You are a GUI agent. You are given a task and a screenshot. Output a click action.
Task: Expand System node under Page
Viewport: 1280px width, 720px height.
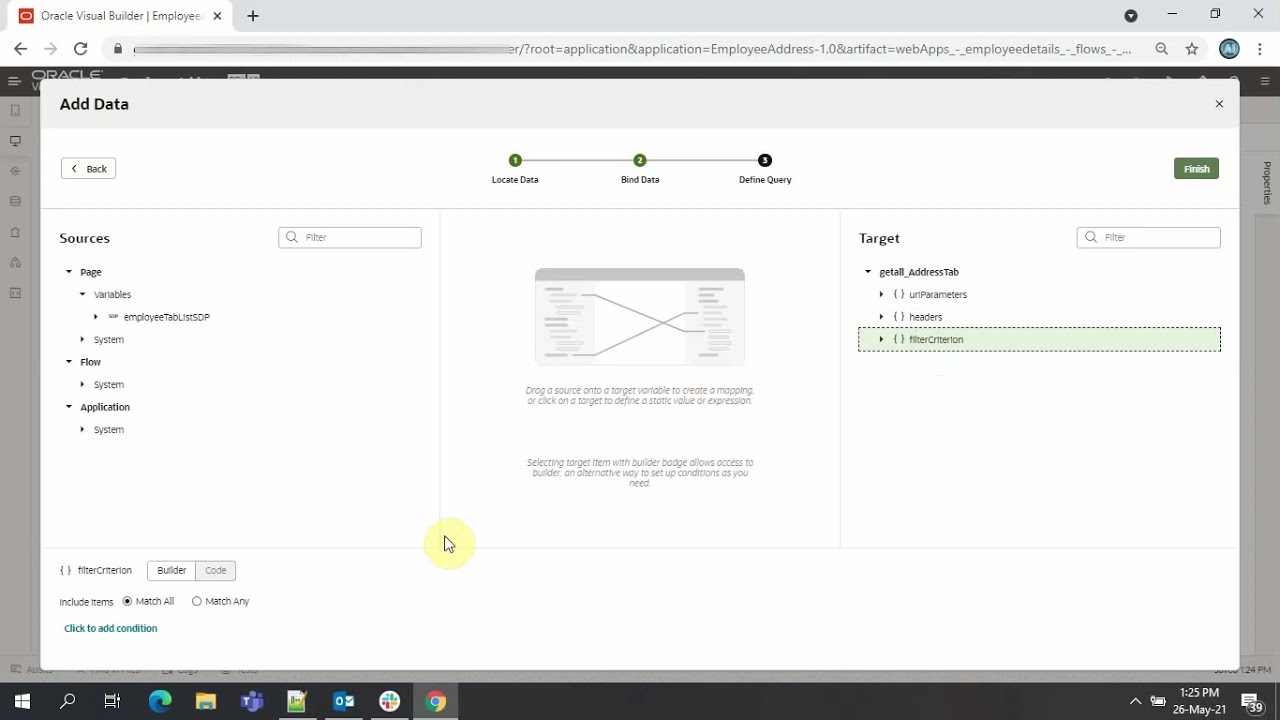click(83, 339)
